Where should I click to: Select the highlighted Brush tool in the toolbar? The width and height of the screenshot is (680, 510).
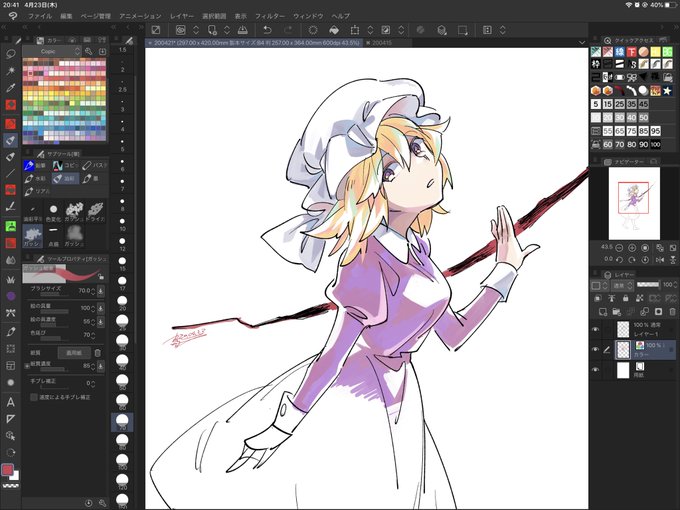11,140
